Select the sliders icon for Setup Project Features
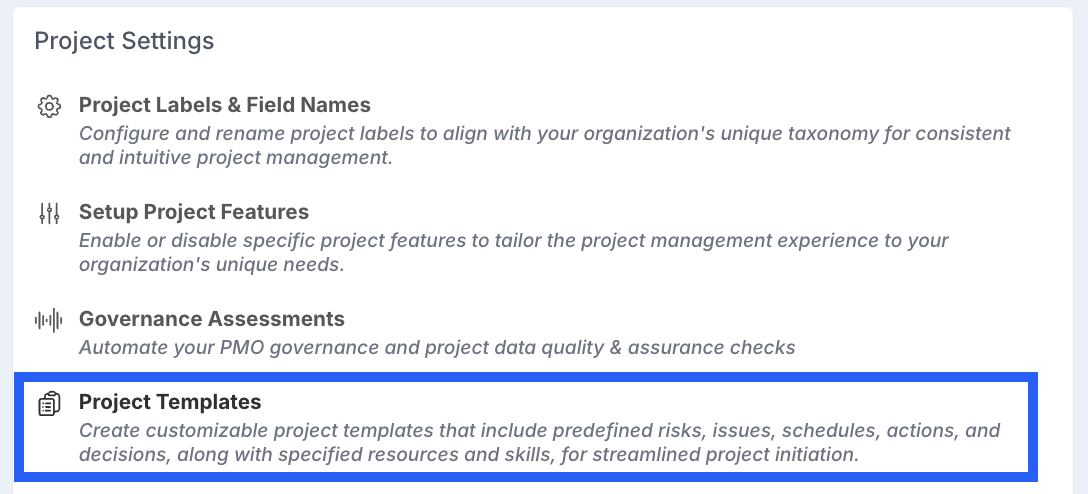This screenshot has height=494, width=1088. tap(49, 213)
